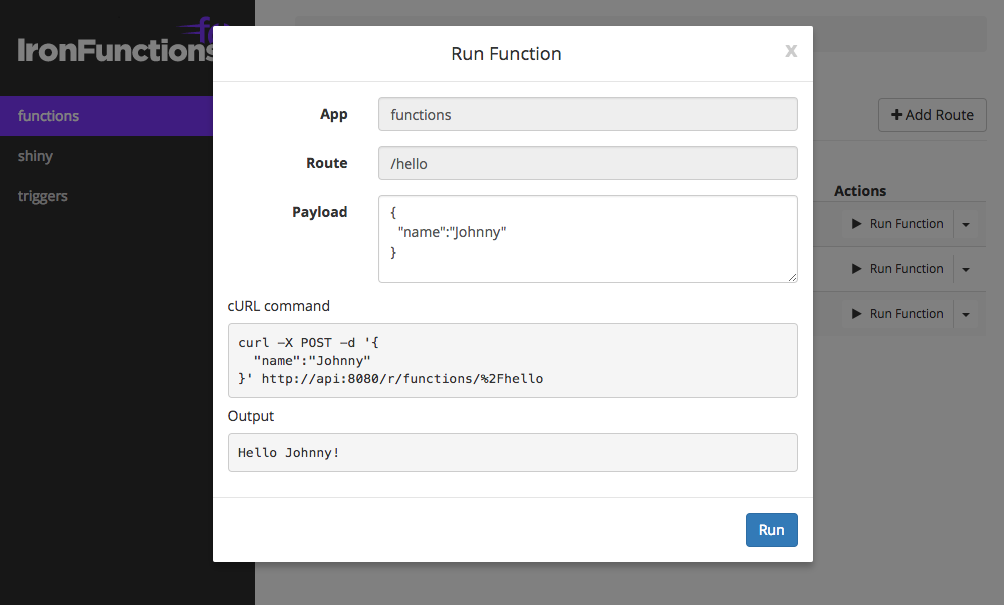Screen dimensions: 1004x605
Task: Expand first row's Run Function dropdown caret
Action: (x=966, y=224)
